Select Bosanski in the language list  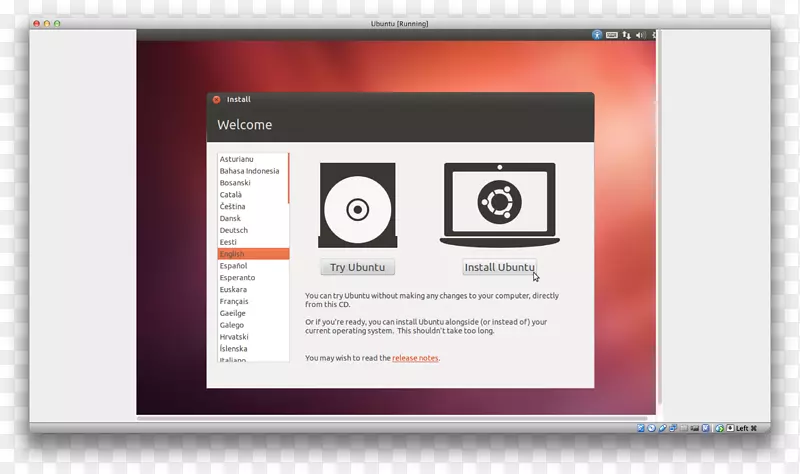click(x=253, y=183)
